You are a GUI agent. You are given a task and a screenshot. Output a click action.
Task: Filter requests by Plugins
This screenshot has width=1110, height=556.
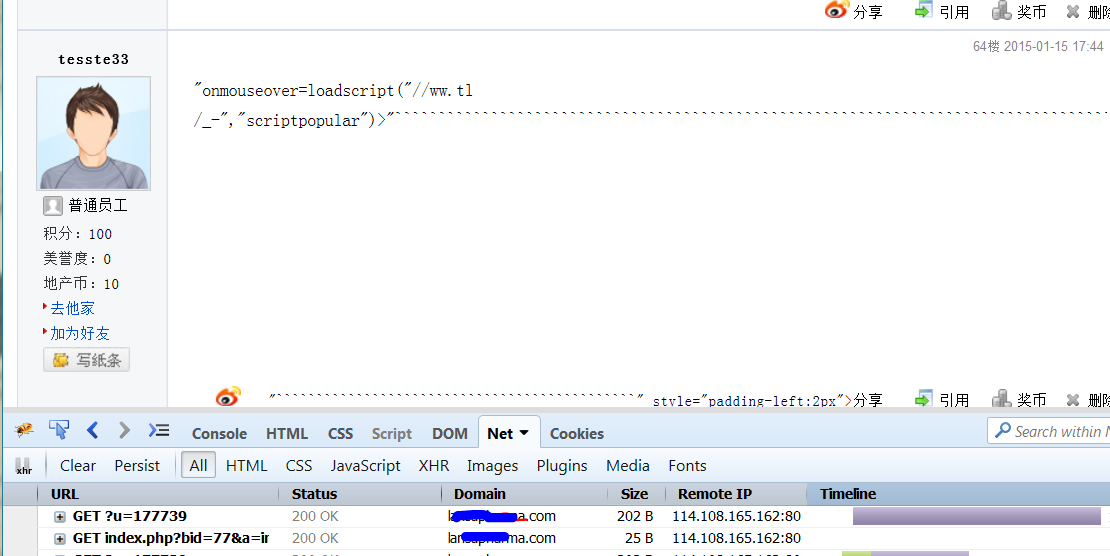(562, 465)
